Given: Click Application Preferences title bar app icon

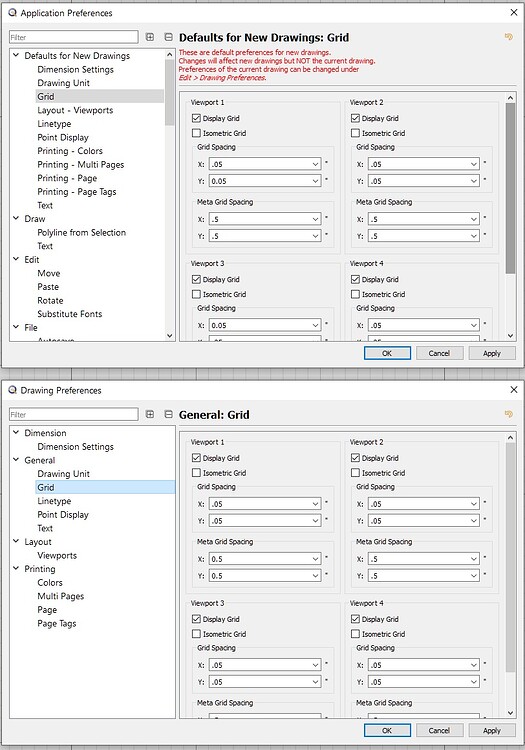Looking at the screenshot, I should [12, 13].
